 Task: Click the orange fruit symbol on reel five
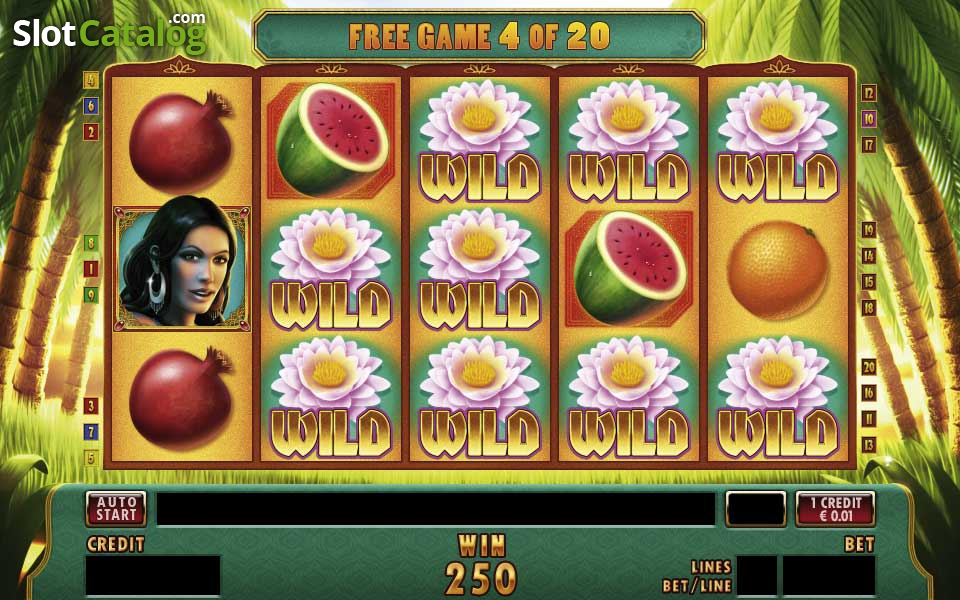tap(778, 269)
